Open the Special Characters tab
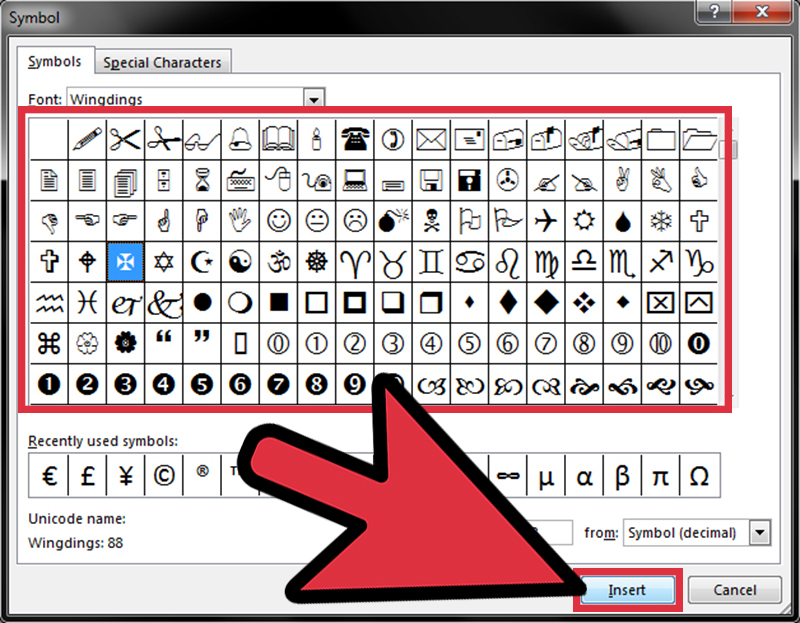 coord(162,63)
